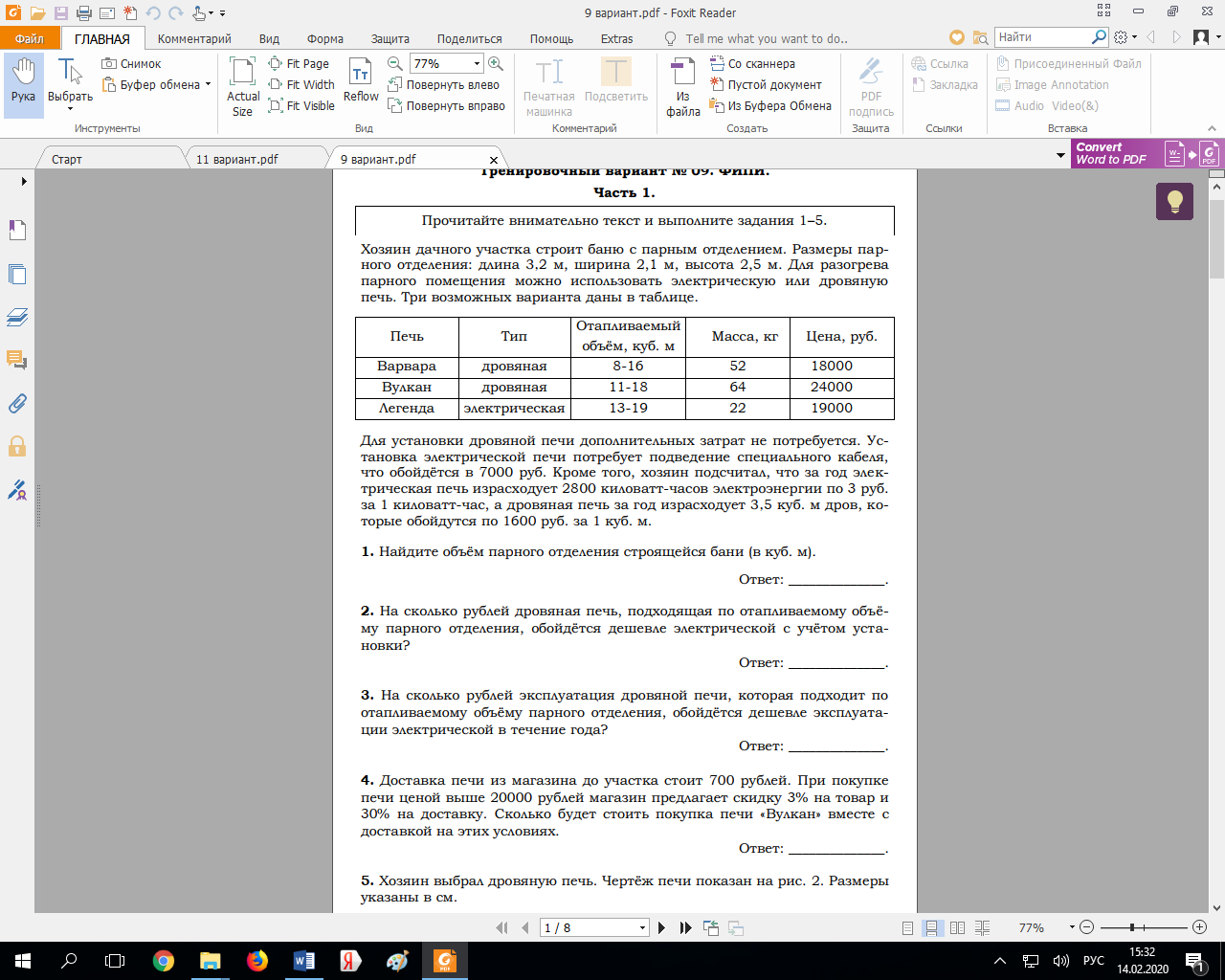
Task: Zoom in with the ribbon plus magnifier
Action: tap(496, 64)
